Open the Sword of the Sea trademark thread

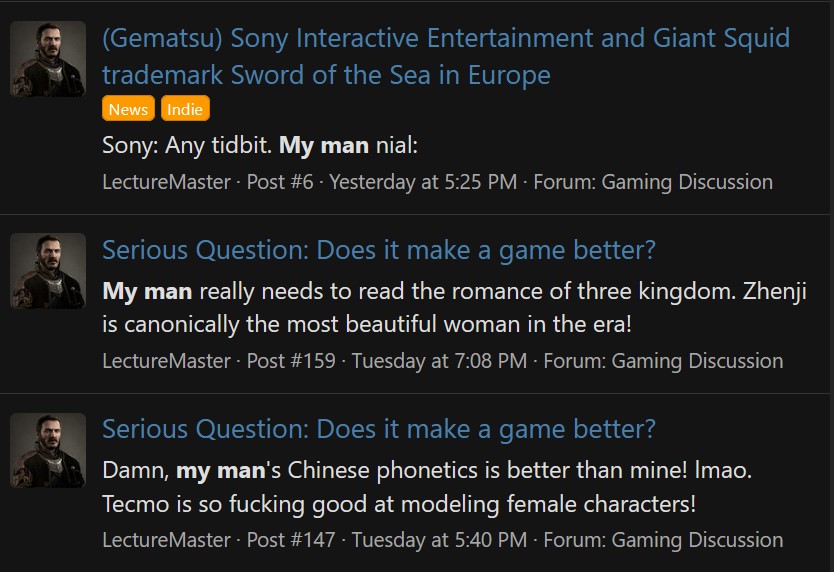(x=445, y=56)
